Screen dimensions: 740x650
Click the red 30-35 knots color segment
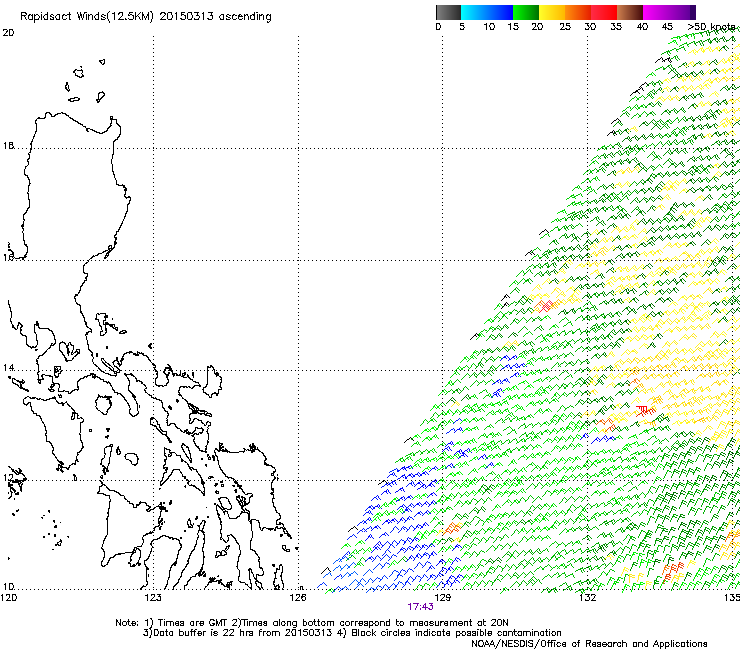[x=604, y=12]
